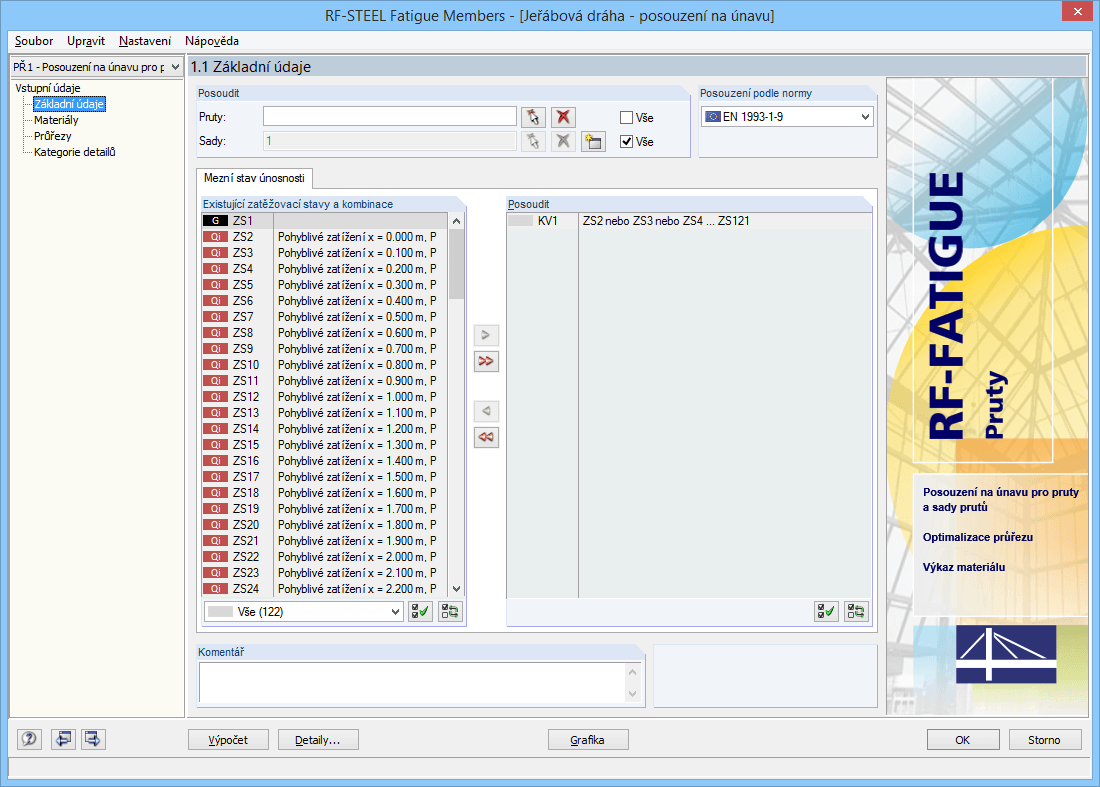
Task: Click the Qi badge of ZS24
Action: tap(215, 588)
